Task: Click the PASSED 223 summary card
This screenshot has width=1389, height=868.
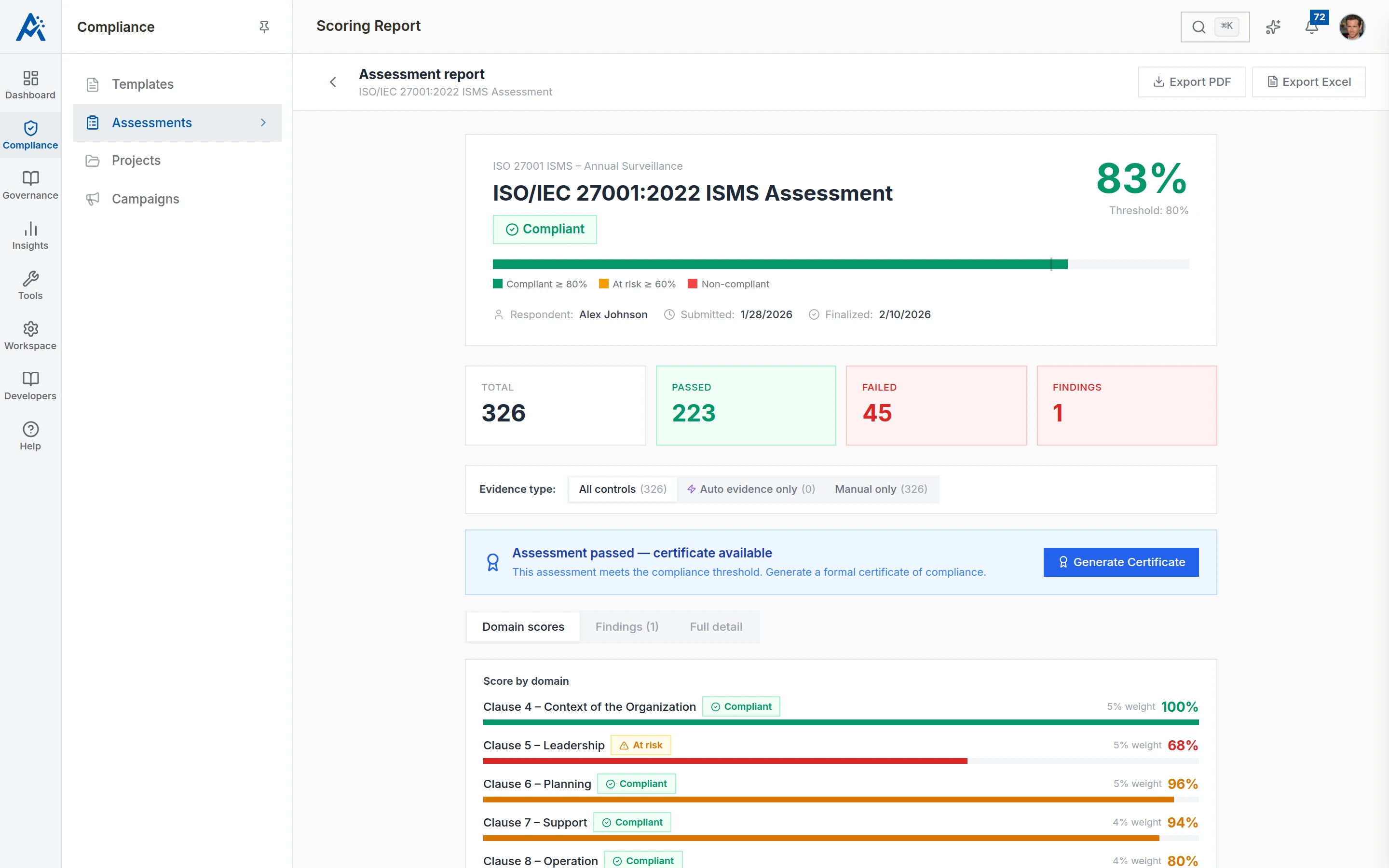Action: tap(746, 405)
